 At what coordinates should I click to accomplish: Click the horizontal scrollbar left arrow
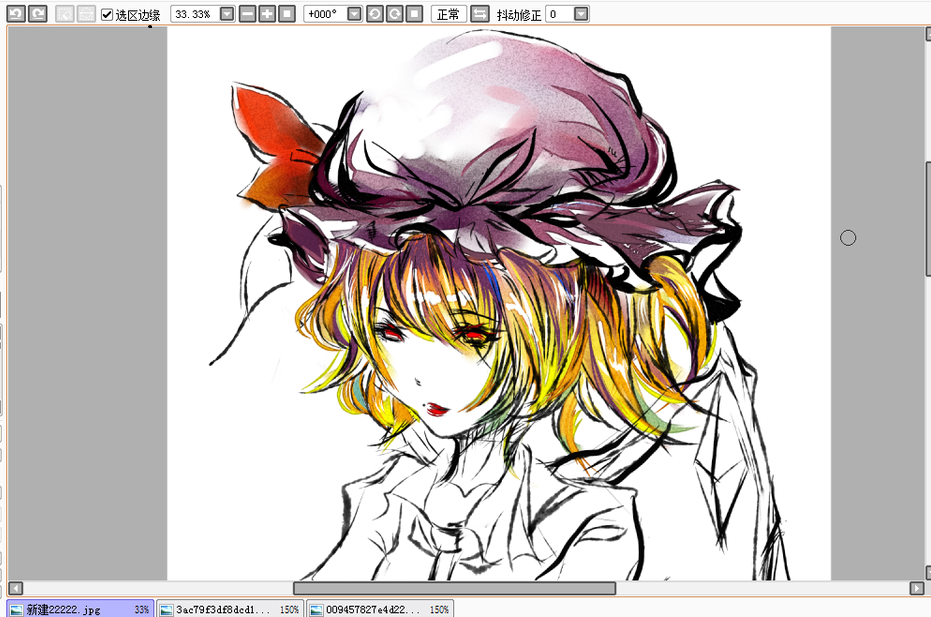[16, 588]
